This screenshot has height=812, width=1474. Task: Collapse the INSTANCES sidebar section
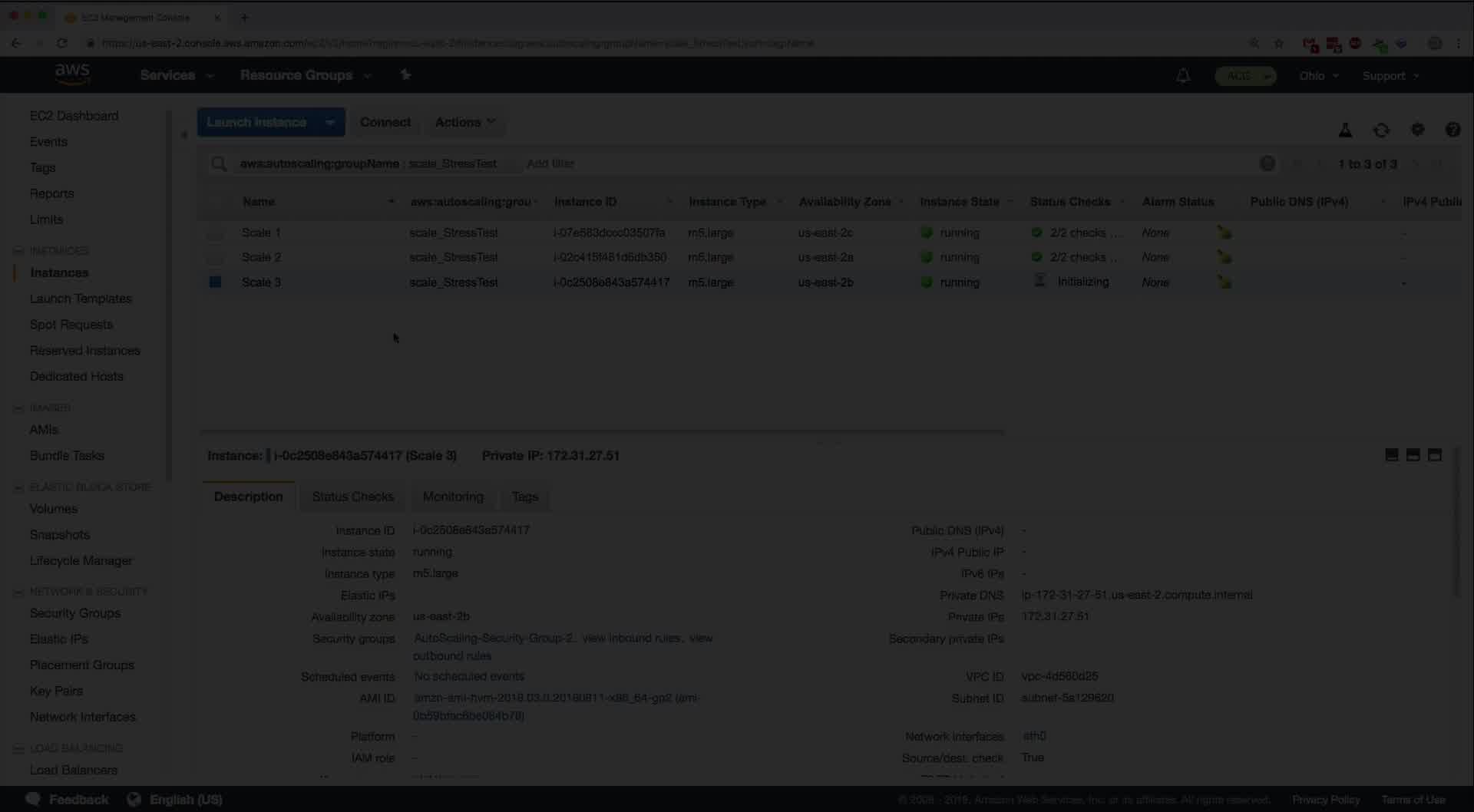click(x=18, y=251)
